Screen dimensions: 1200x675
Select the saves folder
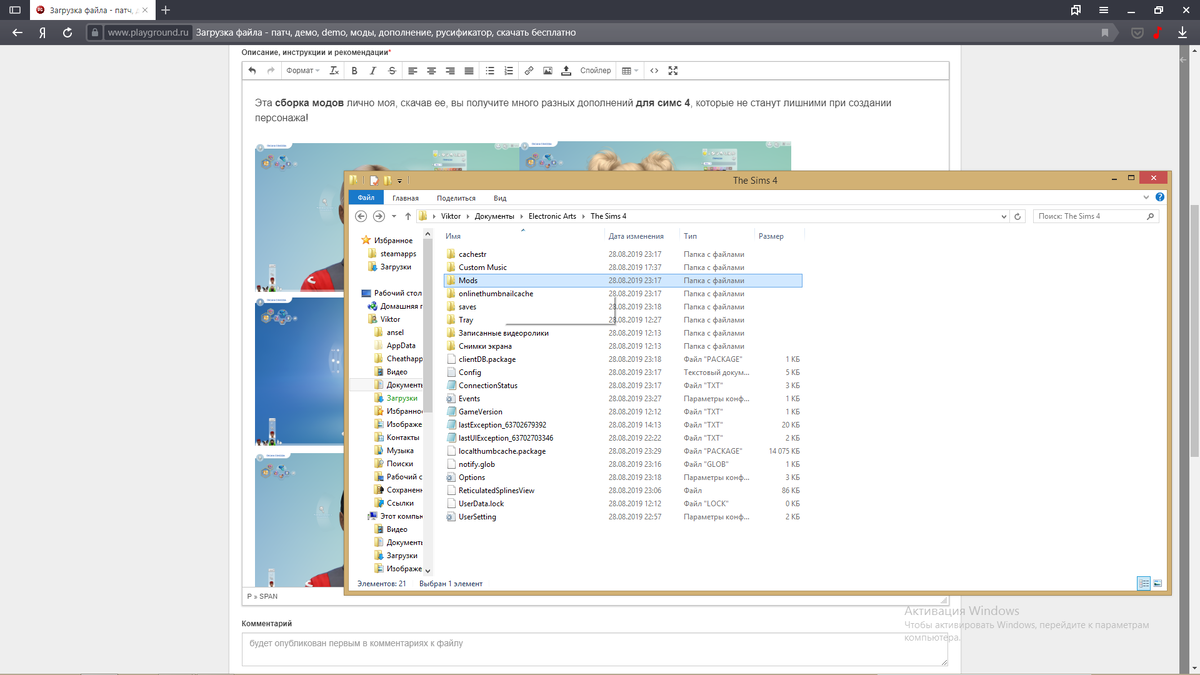coord(467,307)
